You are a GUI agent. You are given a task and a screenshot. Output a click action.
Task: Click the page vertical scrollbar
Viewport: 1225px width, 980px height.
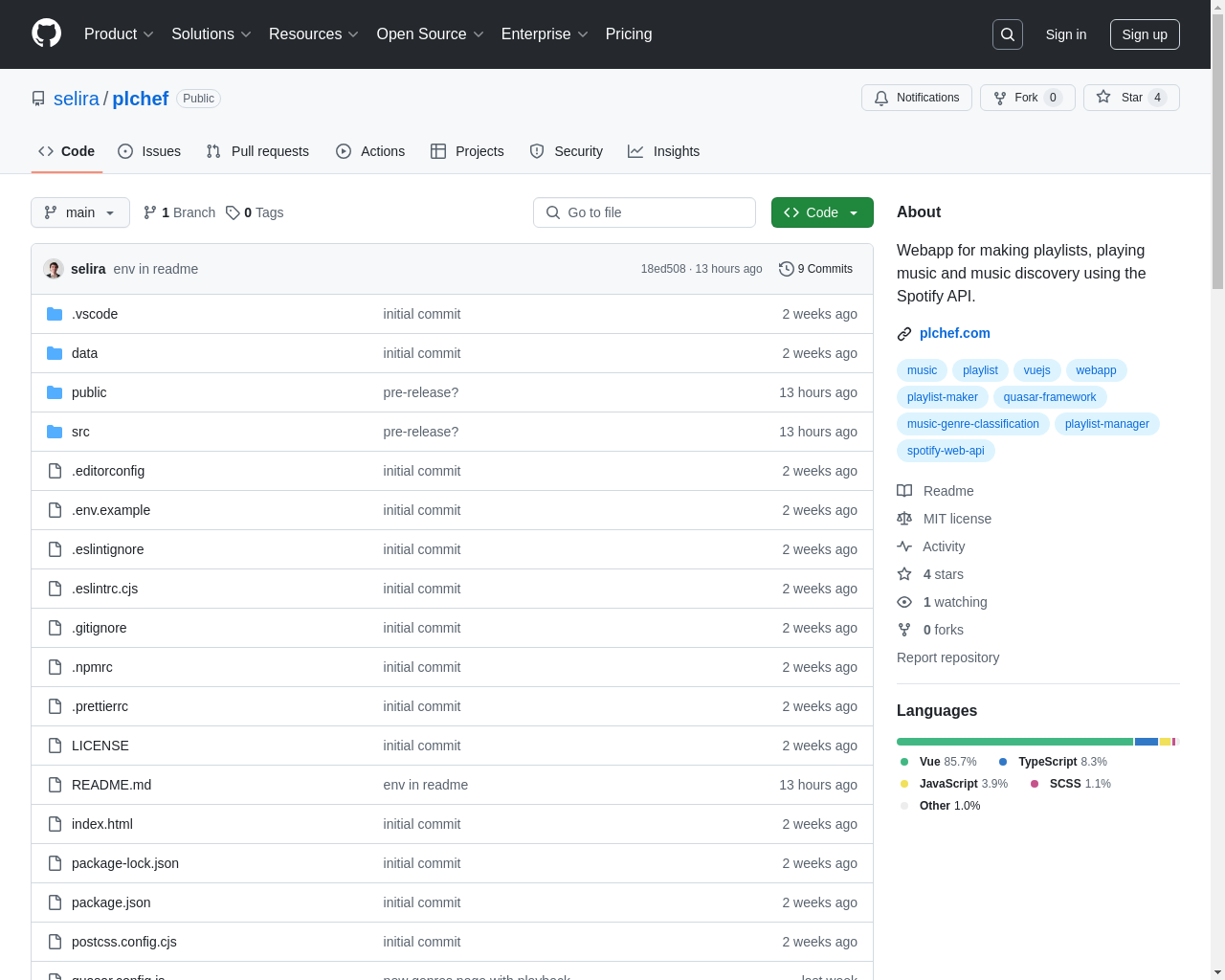pyautogui.click(x=1217, y=490)
